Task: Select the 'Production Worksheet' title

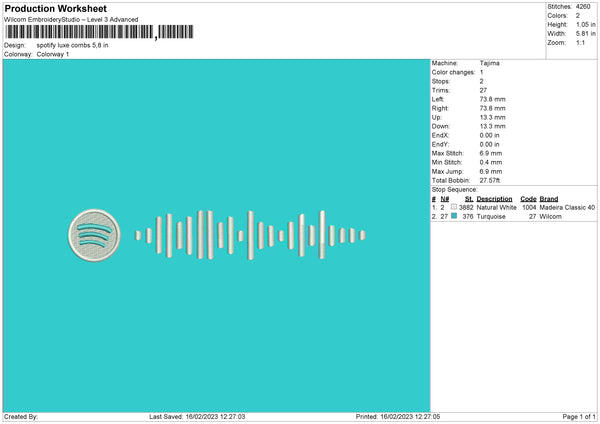Action: click(55, 8)
